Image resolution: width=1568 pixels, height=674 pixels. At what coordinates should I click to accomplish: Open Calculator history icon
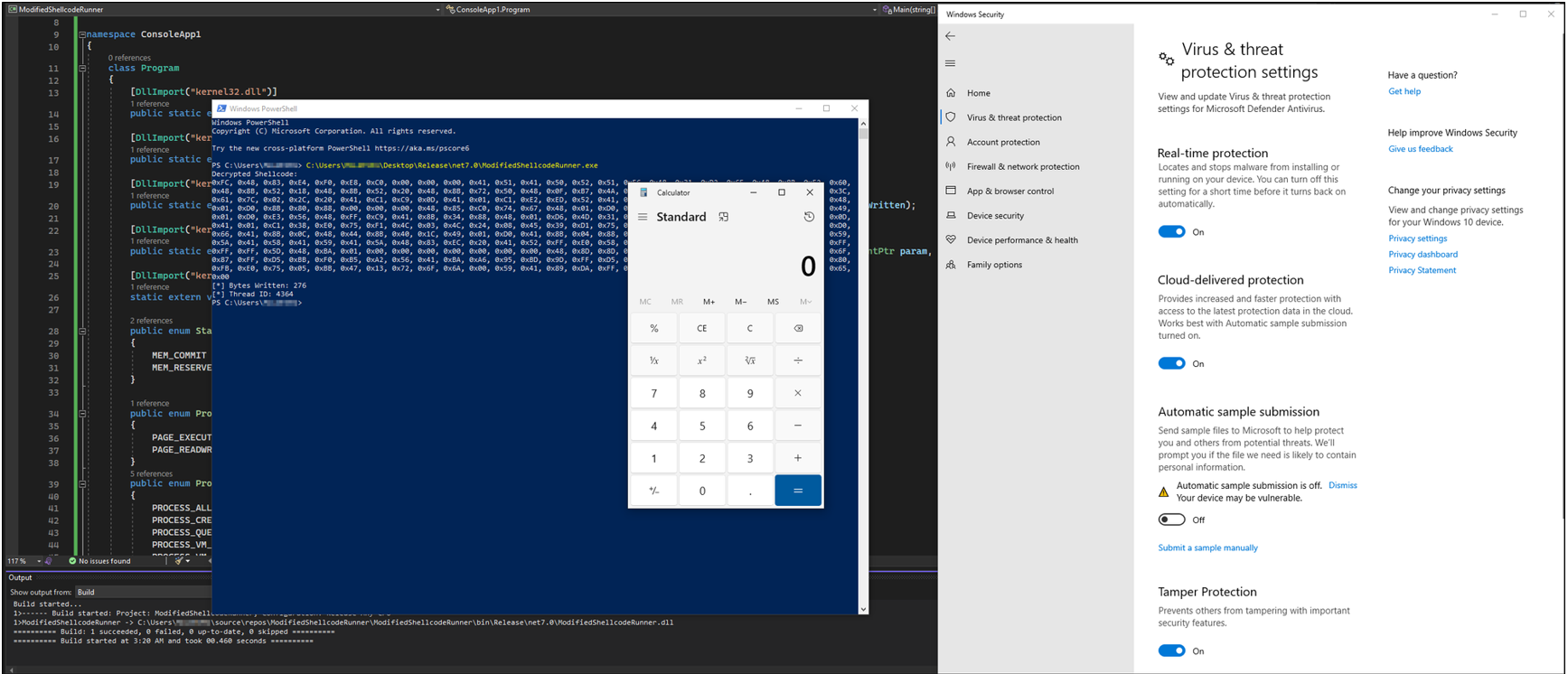point(809,217)
